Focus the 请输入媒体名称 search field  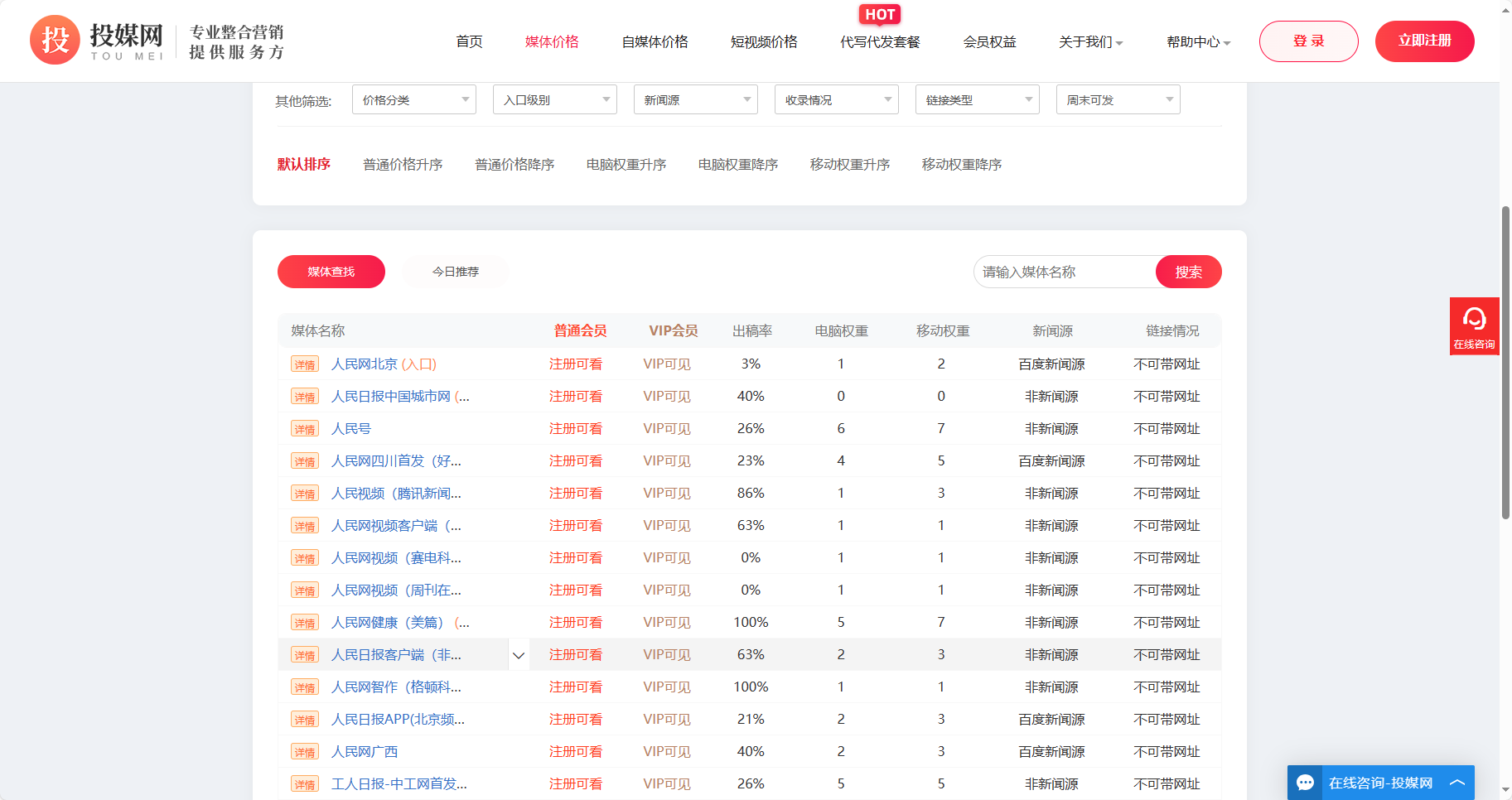(1065, 272)
